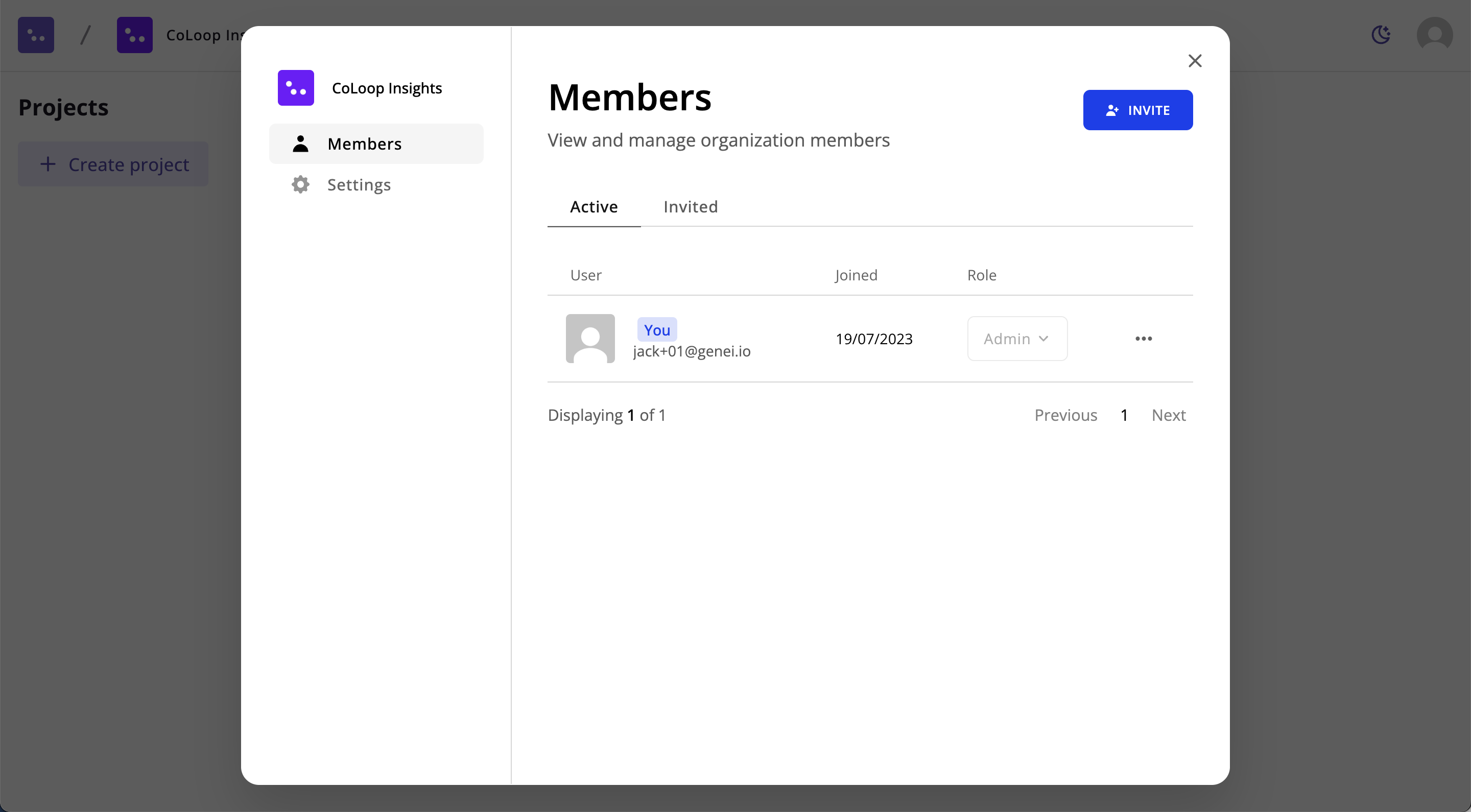Click the CoLoop Insights logo in dialog
Image resolution: width=1471 pixels, height=812 pixels.
[x=296, y=88]
